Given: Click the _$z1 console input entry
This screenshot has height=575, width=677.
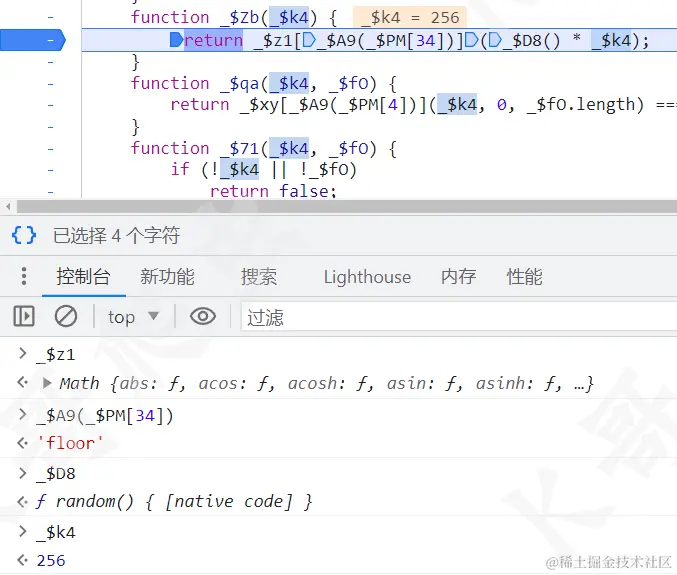Looking at the screenshot, I should (56, 355).
